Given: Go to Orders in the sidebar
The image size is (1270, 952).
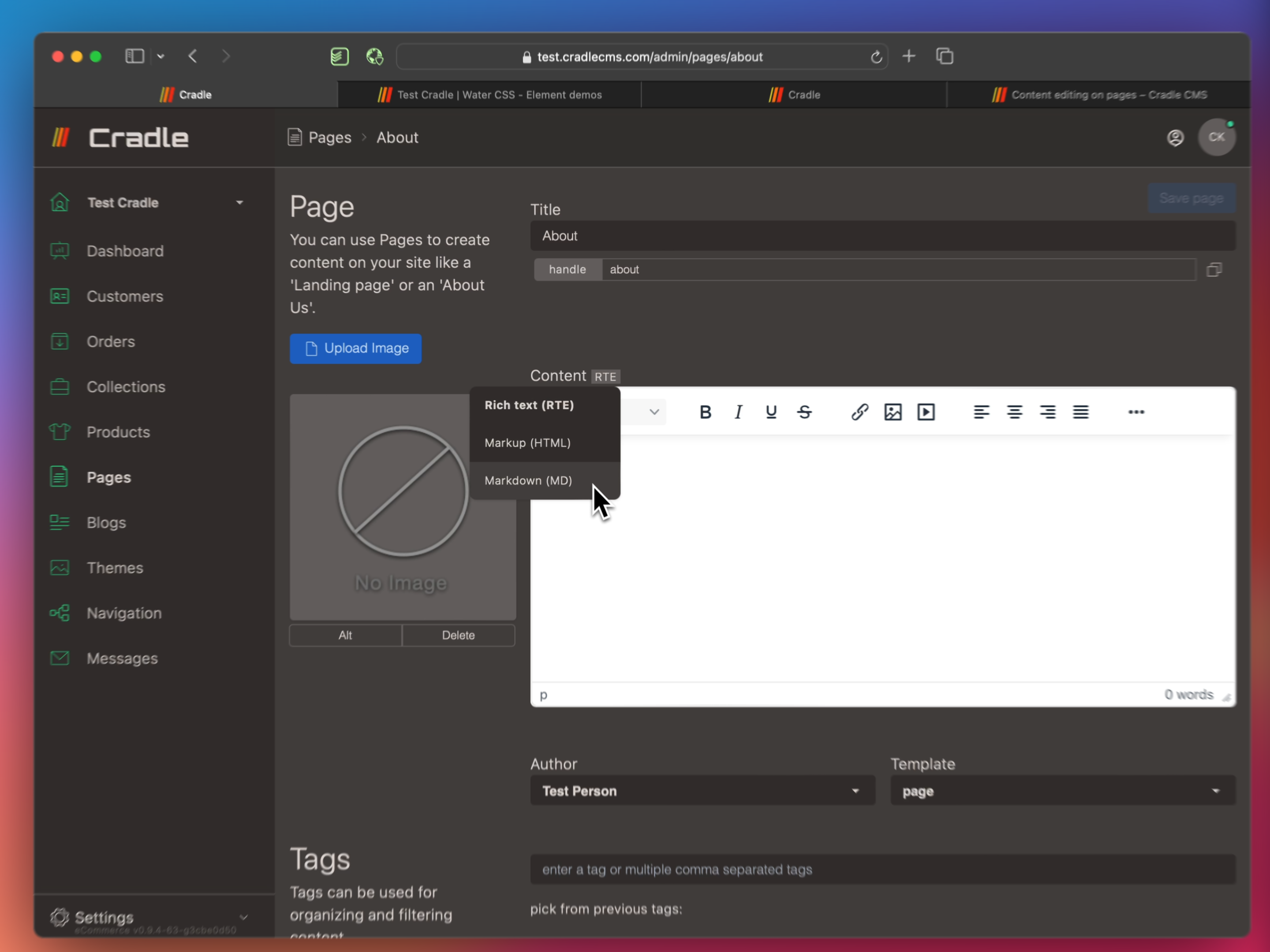Looking at the screenshot, I should point(111,342).
